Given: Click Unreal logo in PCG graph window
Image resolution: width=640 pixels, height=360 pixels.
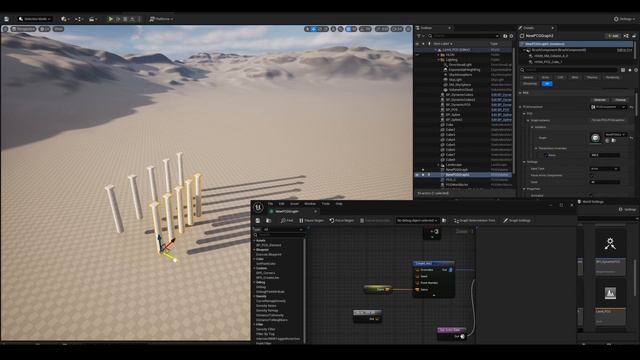Looking at the screenshot, I should coord(259,207).
